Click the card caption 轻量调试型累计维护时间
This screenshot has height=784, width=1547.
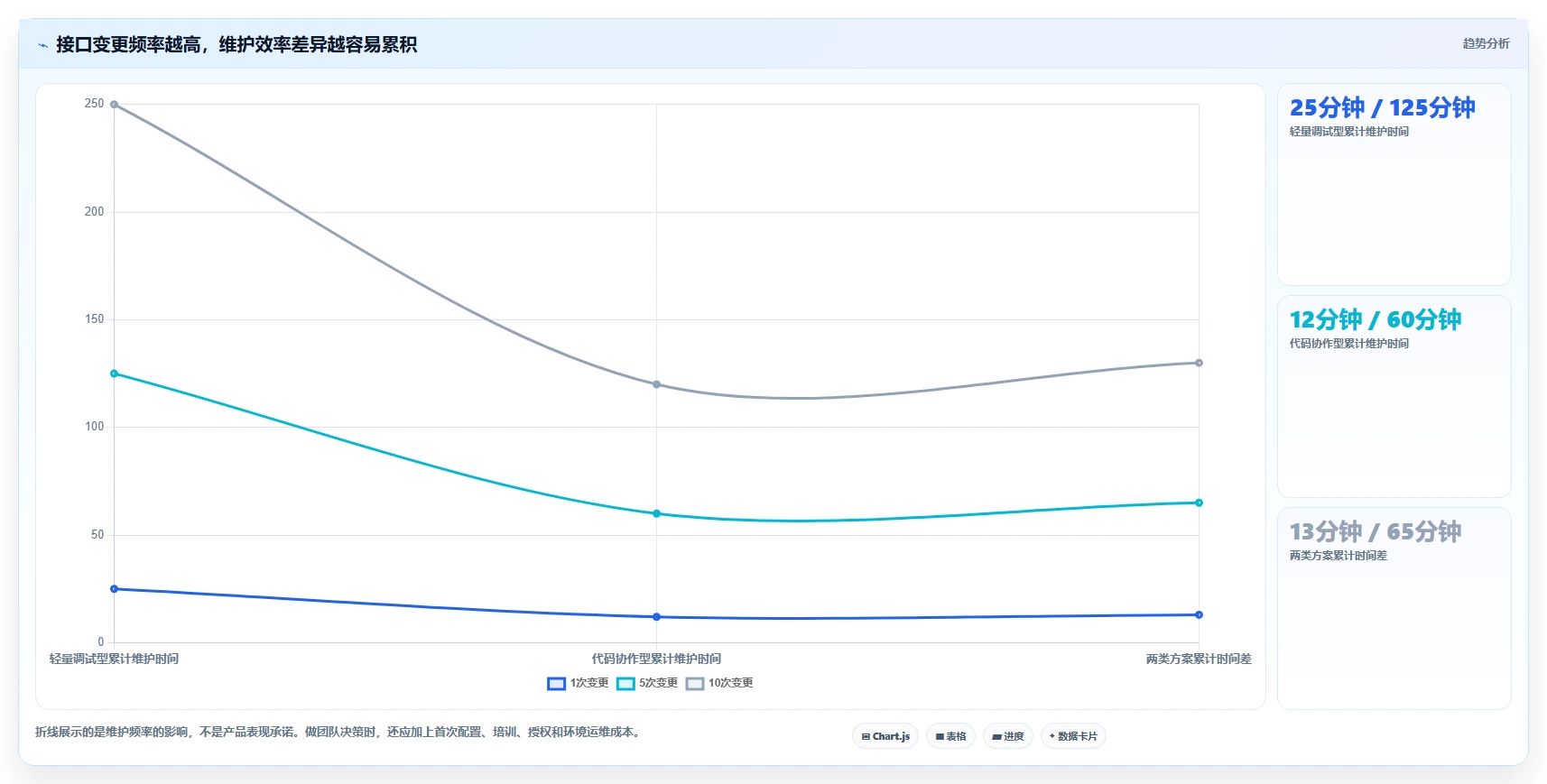click(x=1348, y=132)
